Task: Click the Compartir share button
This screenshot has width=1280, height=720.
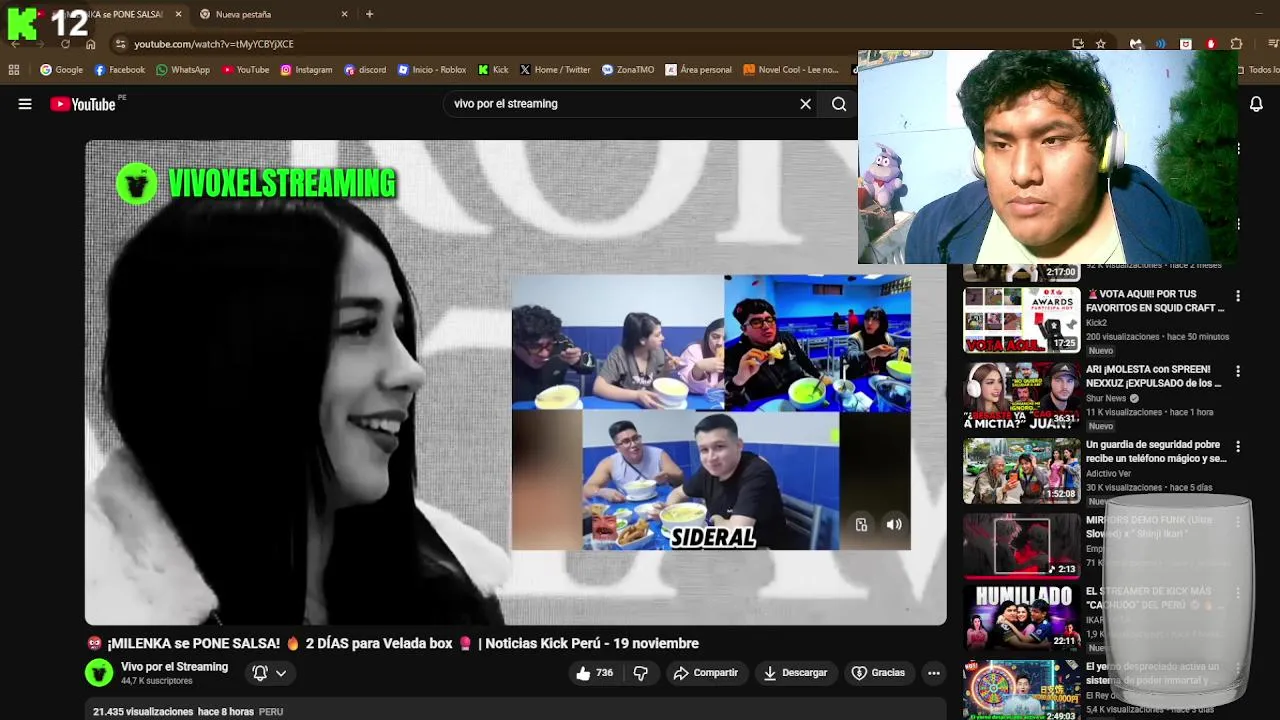Action: click(705, 673)
